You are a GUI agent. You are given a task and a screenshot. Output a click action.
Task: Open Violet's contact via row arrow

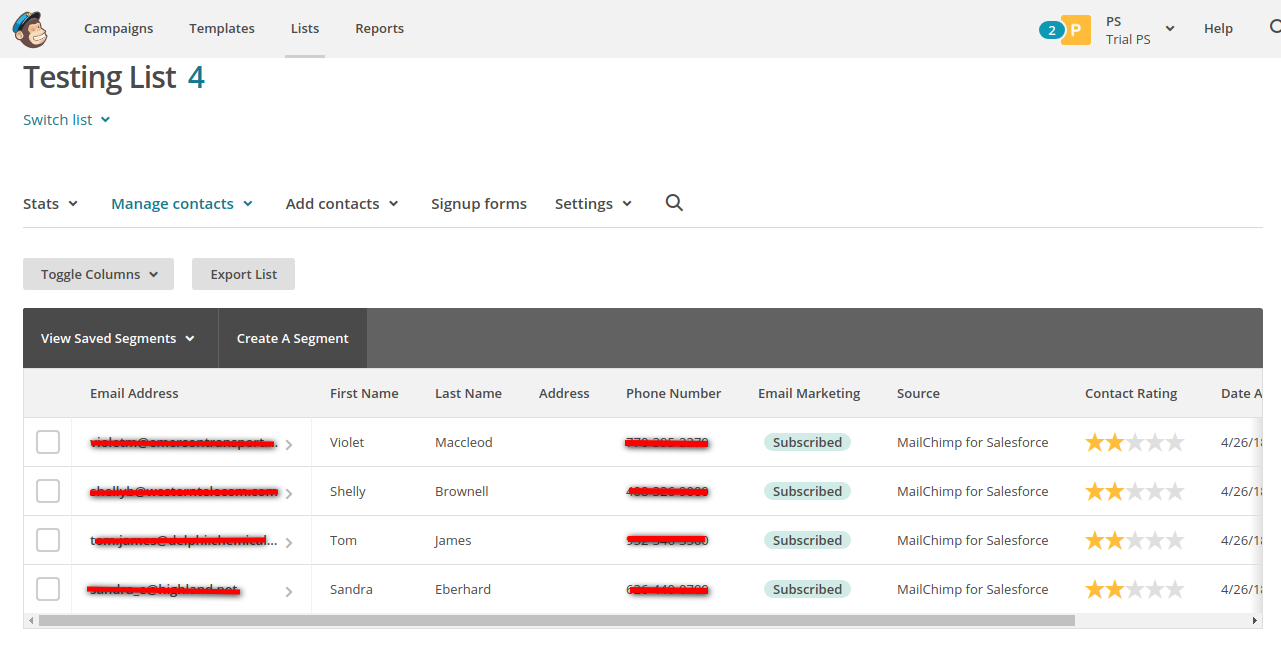tap(289, 444)
